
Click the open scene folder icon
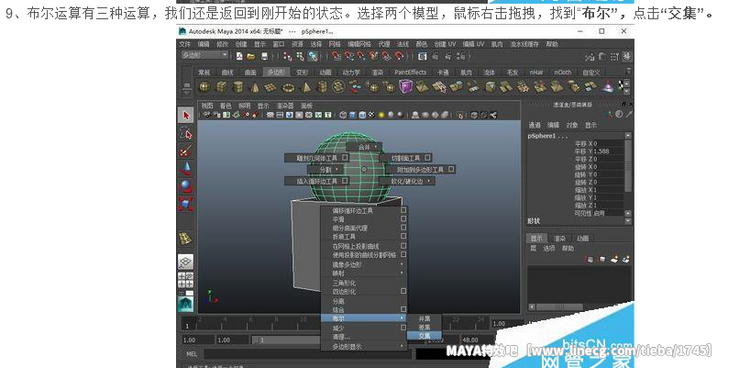tap(252, 56)
